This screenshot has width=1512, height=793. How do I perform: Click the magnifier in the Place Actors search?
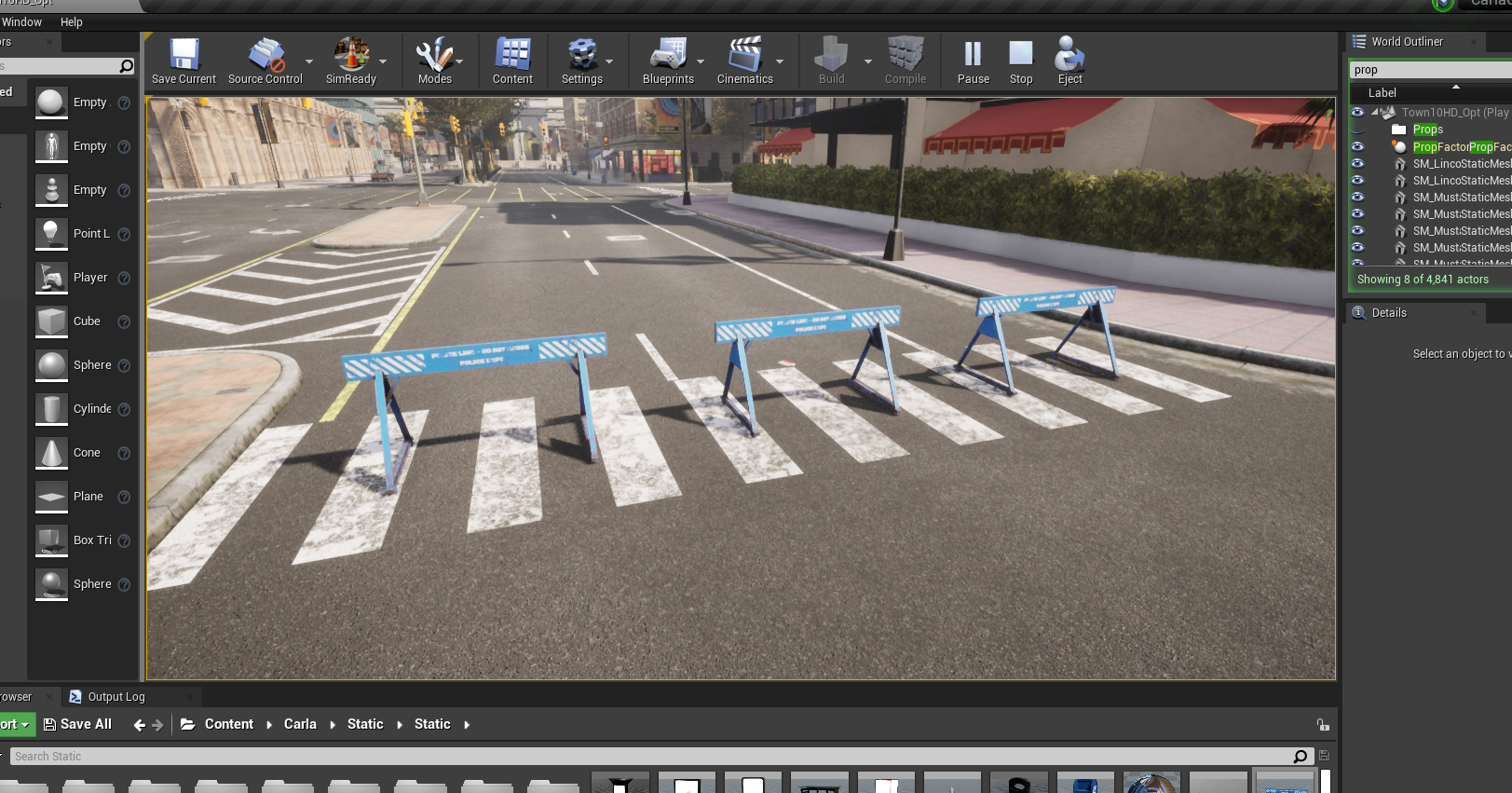(127, 66)
